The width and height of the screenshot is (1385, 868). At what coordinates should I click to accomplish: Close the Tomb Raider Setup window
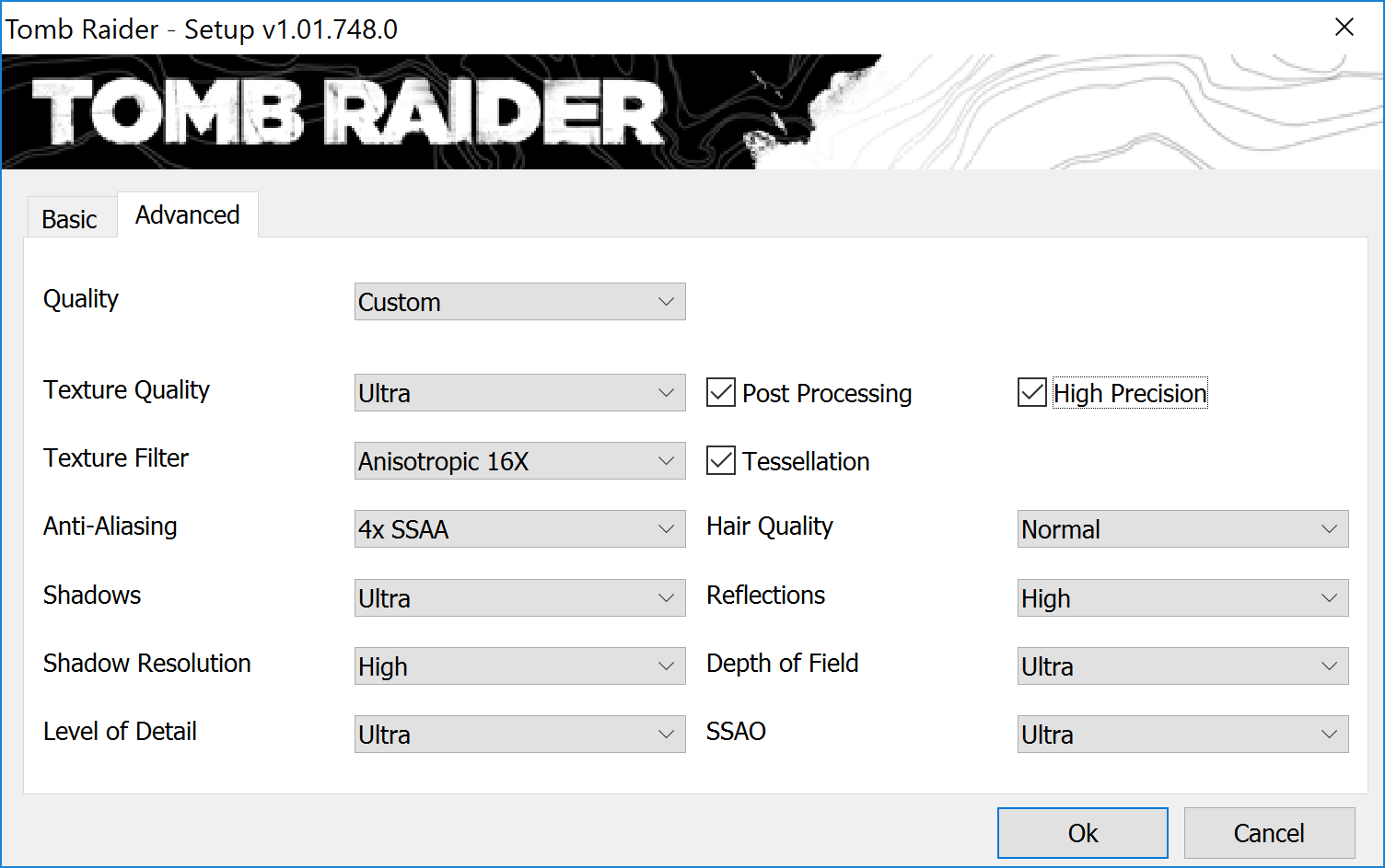point(1344,28)
